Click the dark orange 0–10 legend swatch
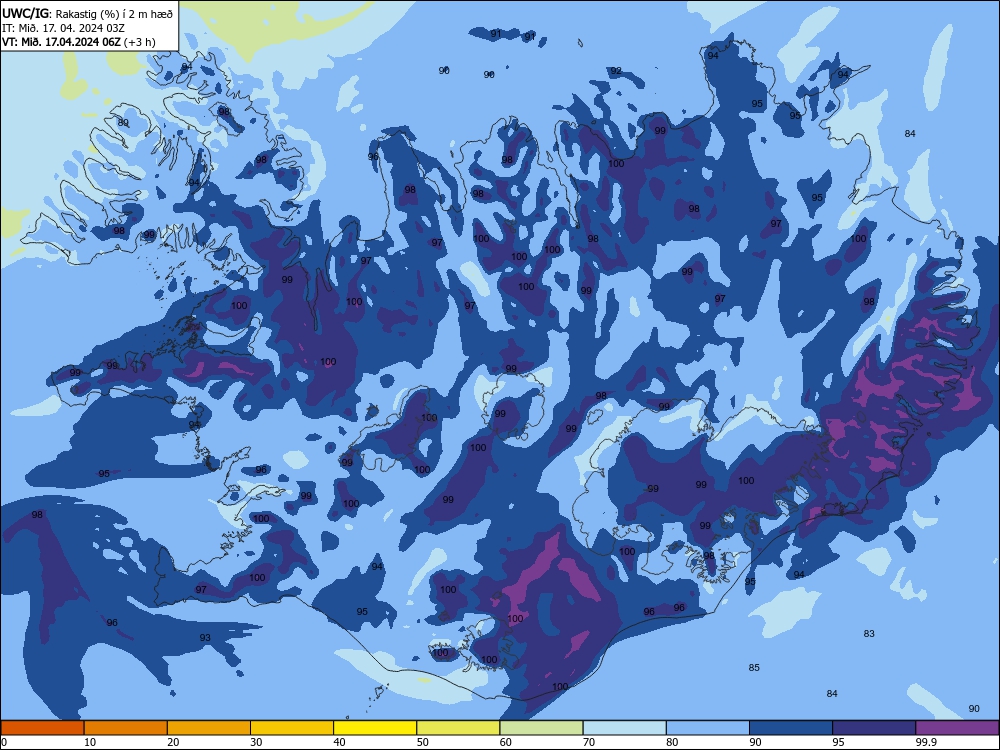This screenshot has height=750, width=1000. [42, 728]
